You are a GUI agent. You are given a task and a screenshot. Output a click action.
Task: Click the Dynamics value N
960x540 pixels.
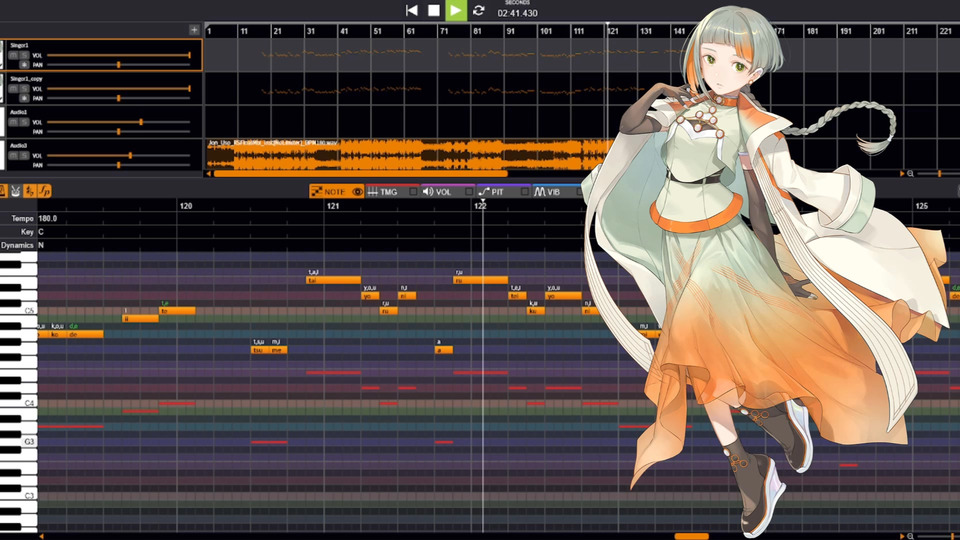tap(41, 246)
